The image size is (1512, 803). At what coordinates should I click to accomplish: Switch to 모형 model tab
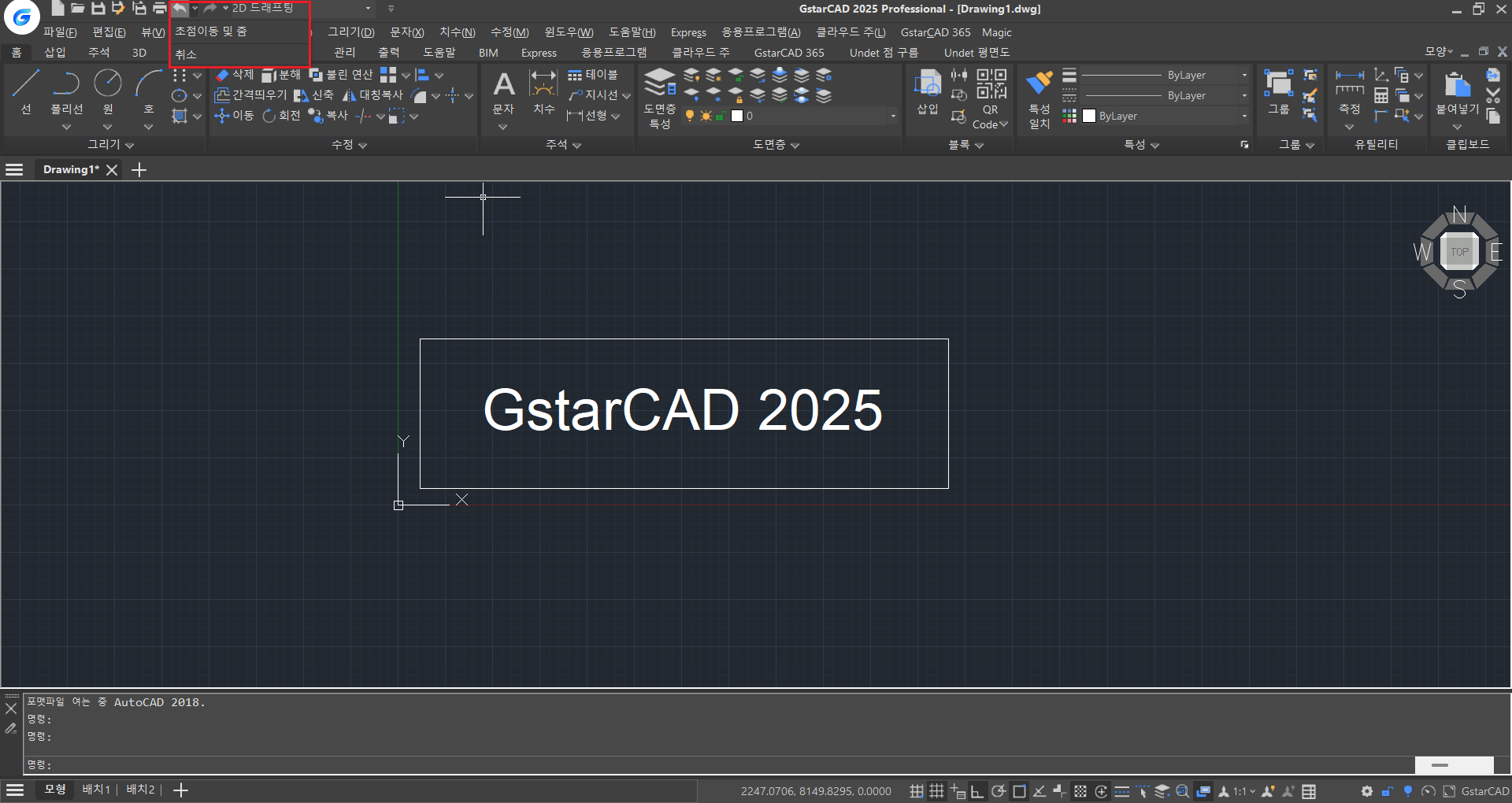[x=55, y=790]
